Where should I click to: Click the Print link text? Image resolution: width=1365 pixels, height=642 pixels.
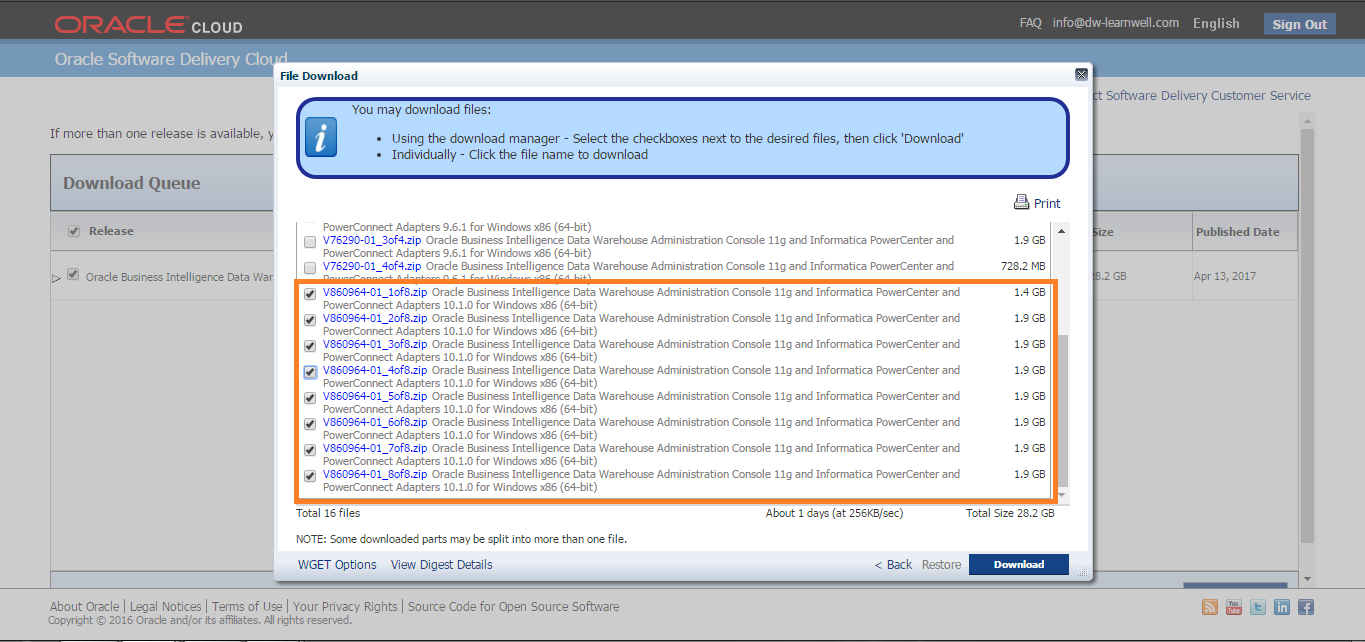click(x=1047, y=203)
